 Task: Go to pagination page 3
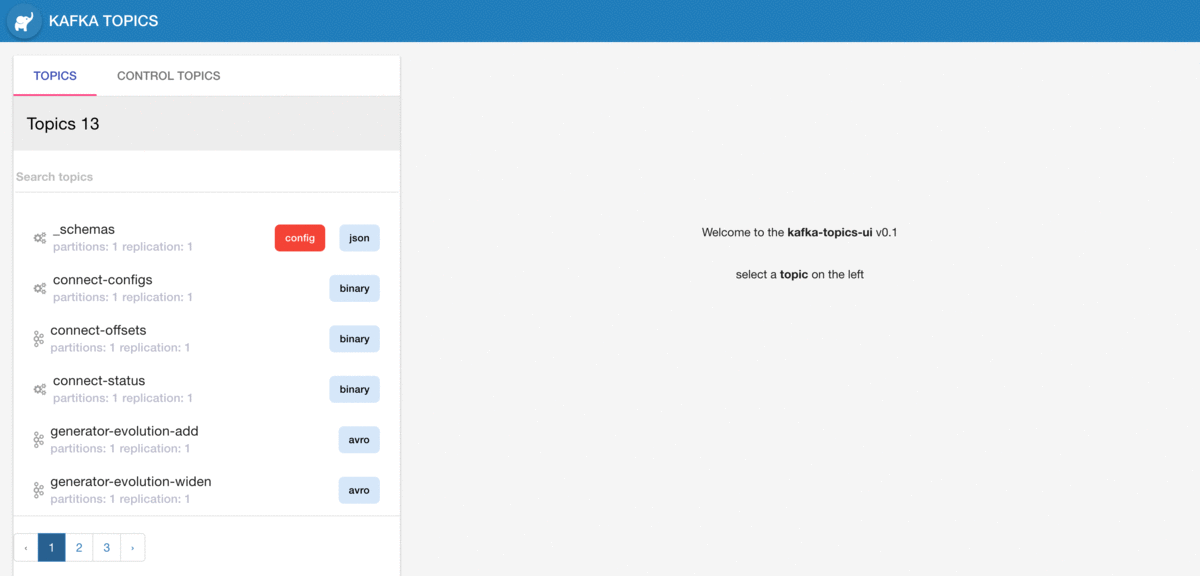(x=107, y=547)
